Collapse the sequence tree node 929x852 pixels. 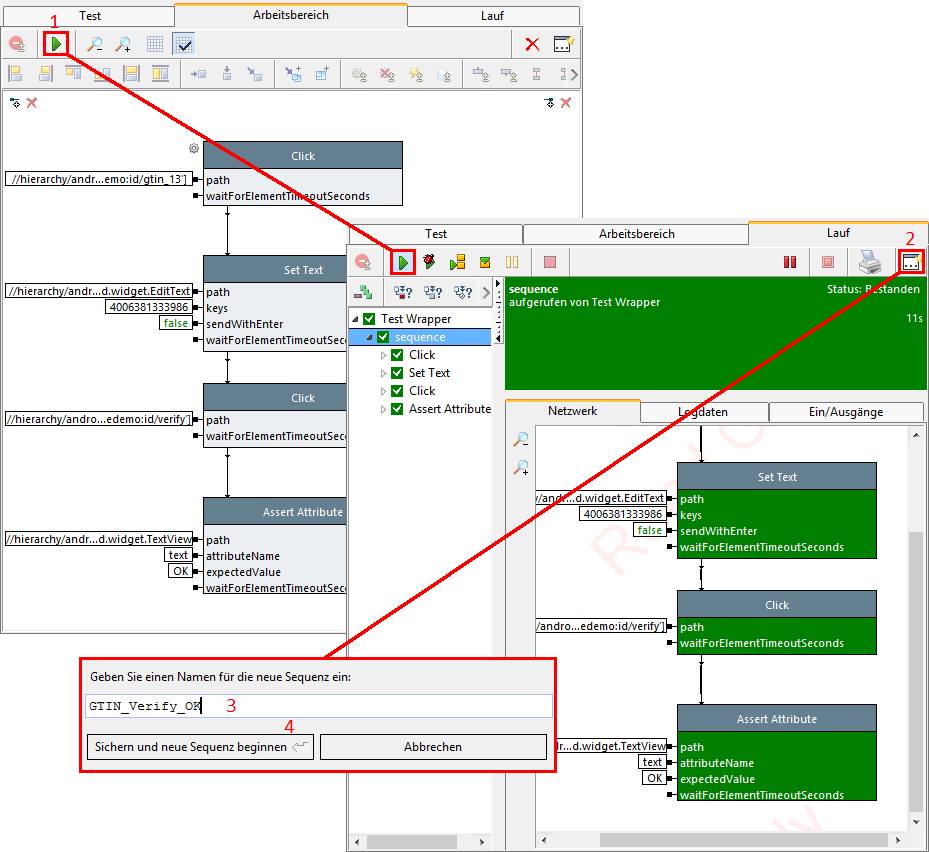[370, 337]
